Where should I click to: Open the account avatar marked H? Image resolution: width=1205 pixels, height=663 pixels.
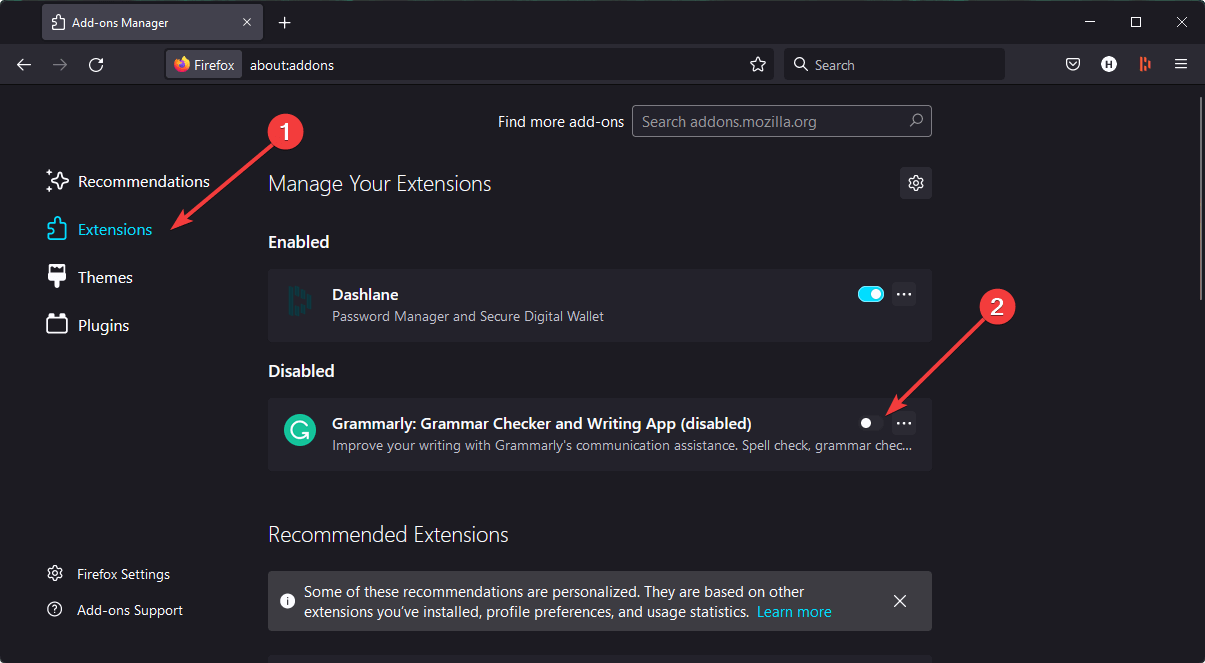pyautogui.click(x=1109, y=65)
